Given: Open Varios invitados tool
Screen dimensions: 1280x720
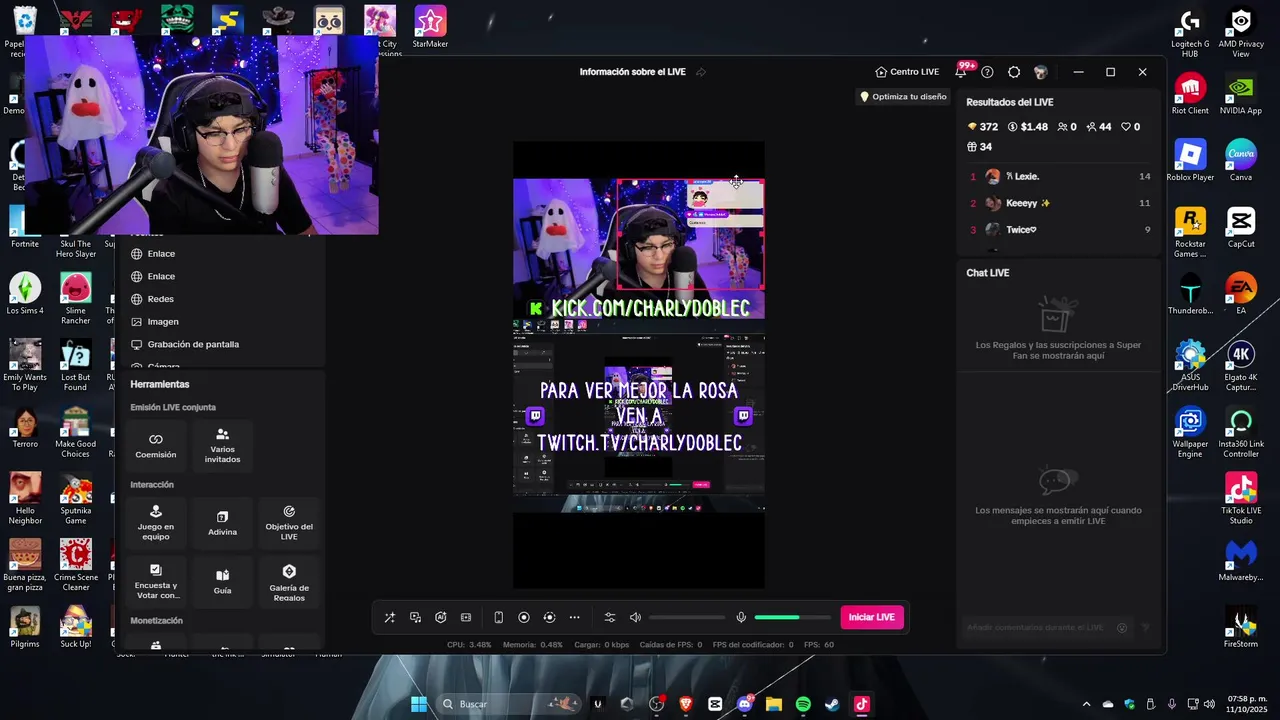Looking at the screenshot, I should (x=222, y=445).
